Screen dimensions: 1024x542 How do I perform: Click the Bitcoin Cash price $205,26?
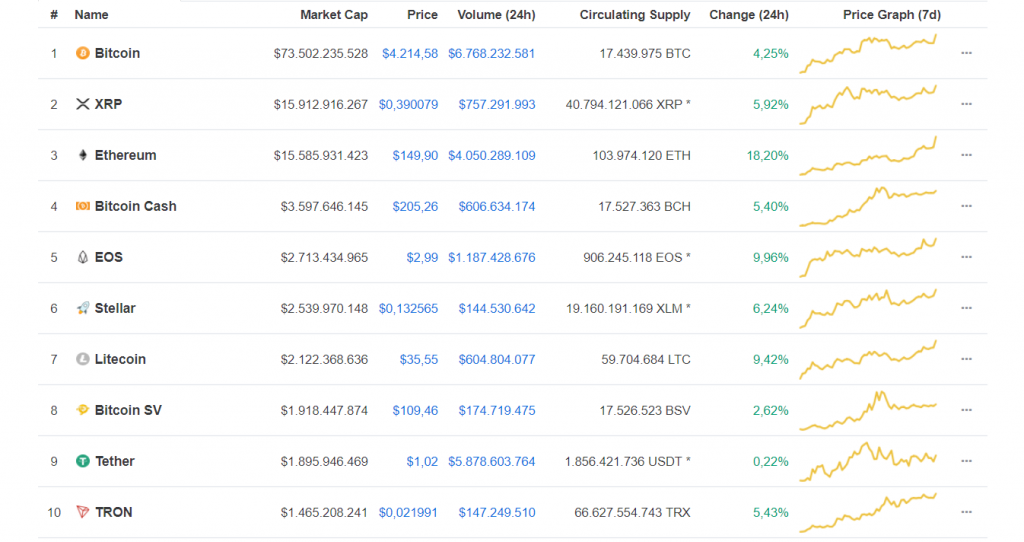pos(415,206)
